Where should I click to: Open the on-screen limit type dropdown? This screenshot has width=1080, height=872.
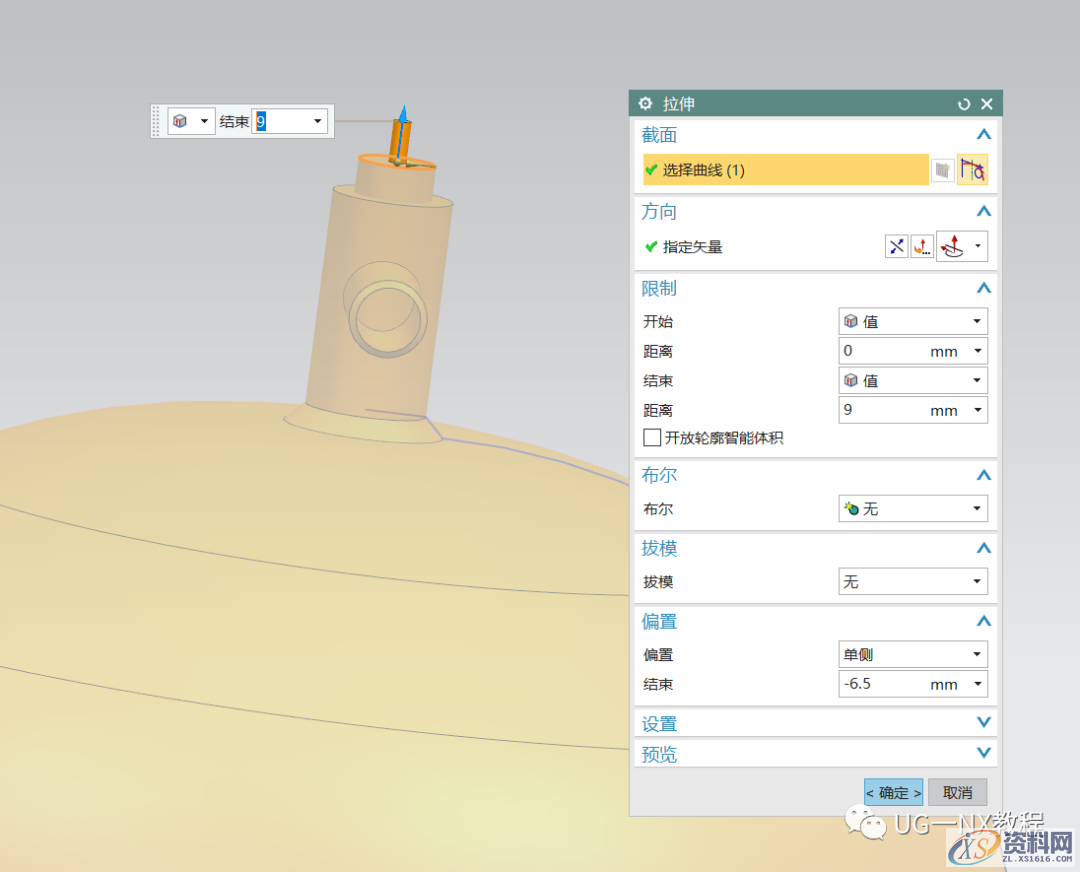[192, 121]
